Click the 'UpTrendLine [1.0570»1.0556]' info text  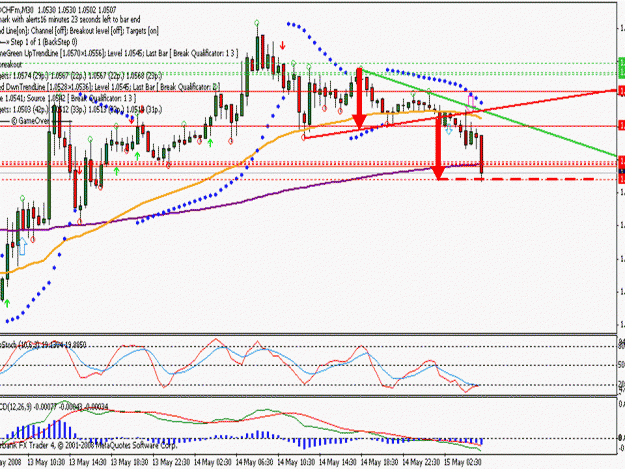[65, 53]
